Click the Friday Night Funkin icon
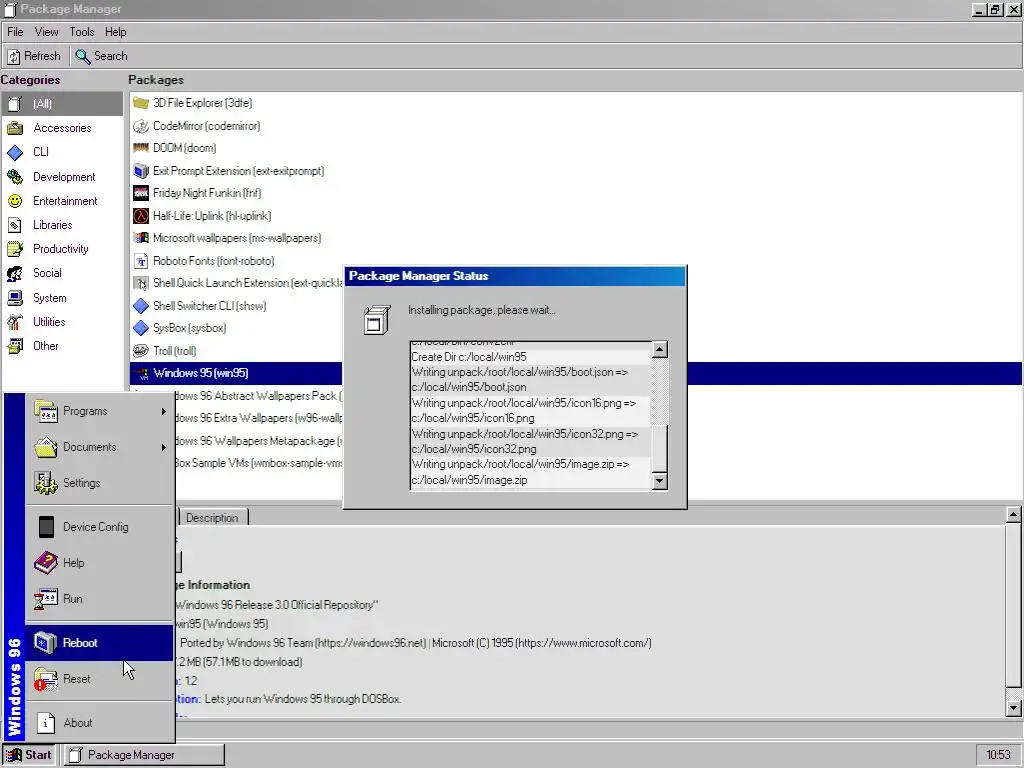The width and height of the screenshot is (1024, 768). click(x=140, y=193)
